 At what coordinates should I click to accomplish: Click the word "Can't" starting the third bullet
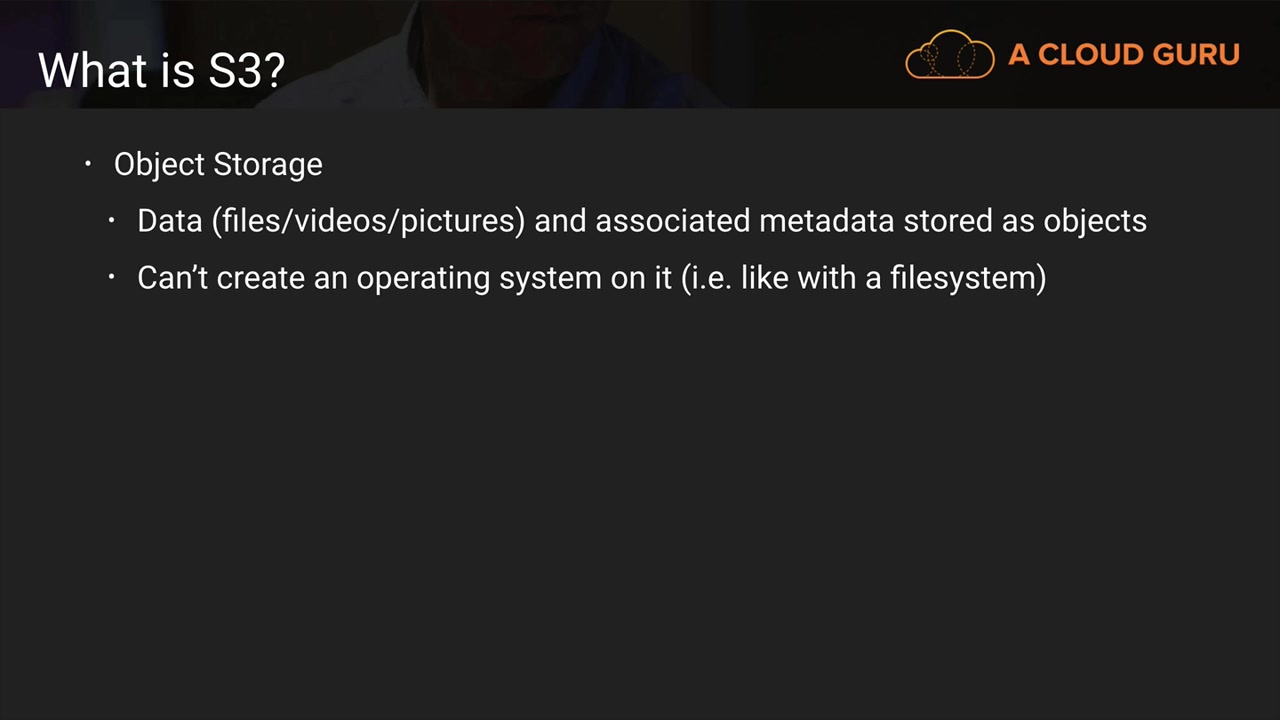point(172,278)
